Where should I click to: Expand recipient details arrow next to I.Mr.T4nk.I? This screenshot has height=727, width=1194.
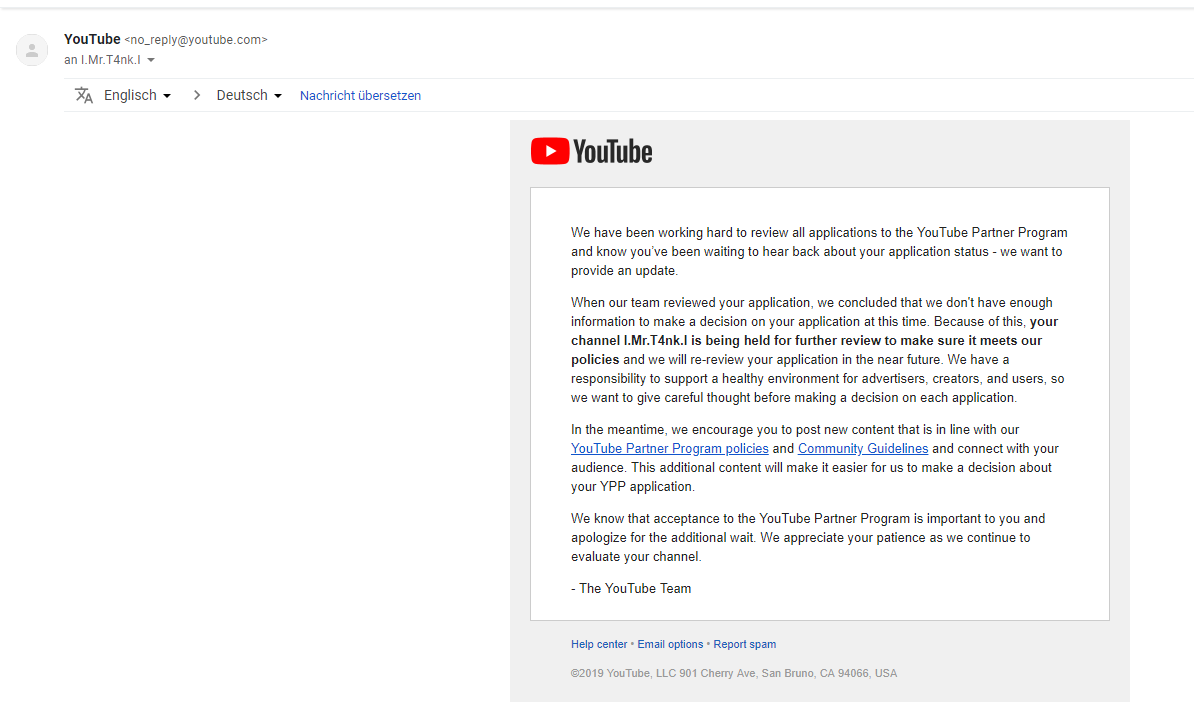151,60
